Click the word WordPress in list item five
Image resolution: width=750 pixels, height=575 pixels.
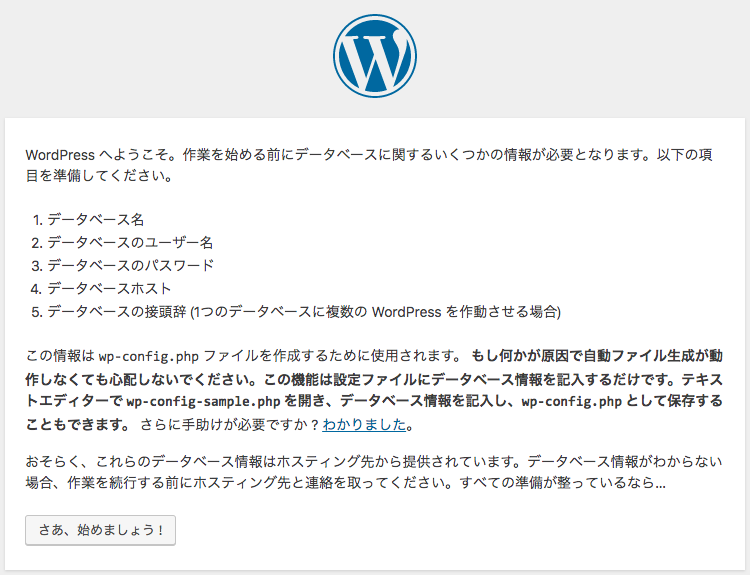pyautogui.click(x=407, y=312)
